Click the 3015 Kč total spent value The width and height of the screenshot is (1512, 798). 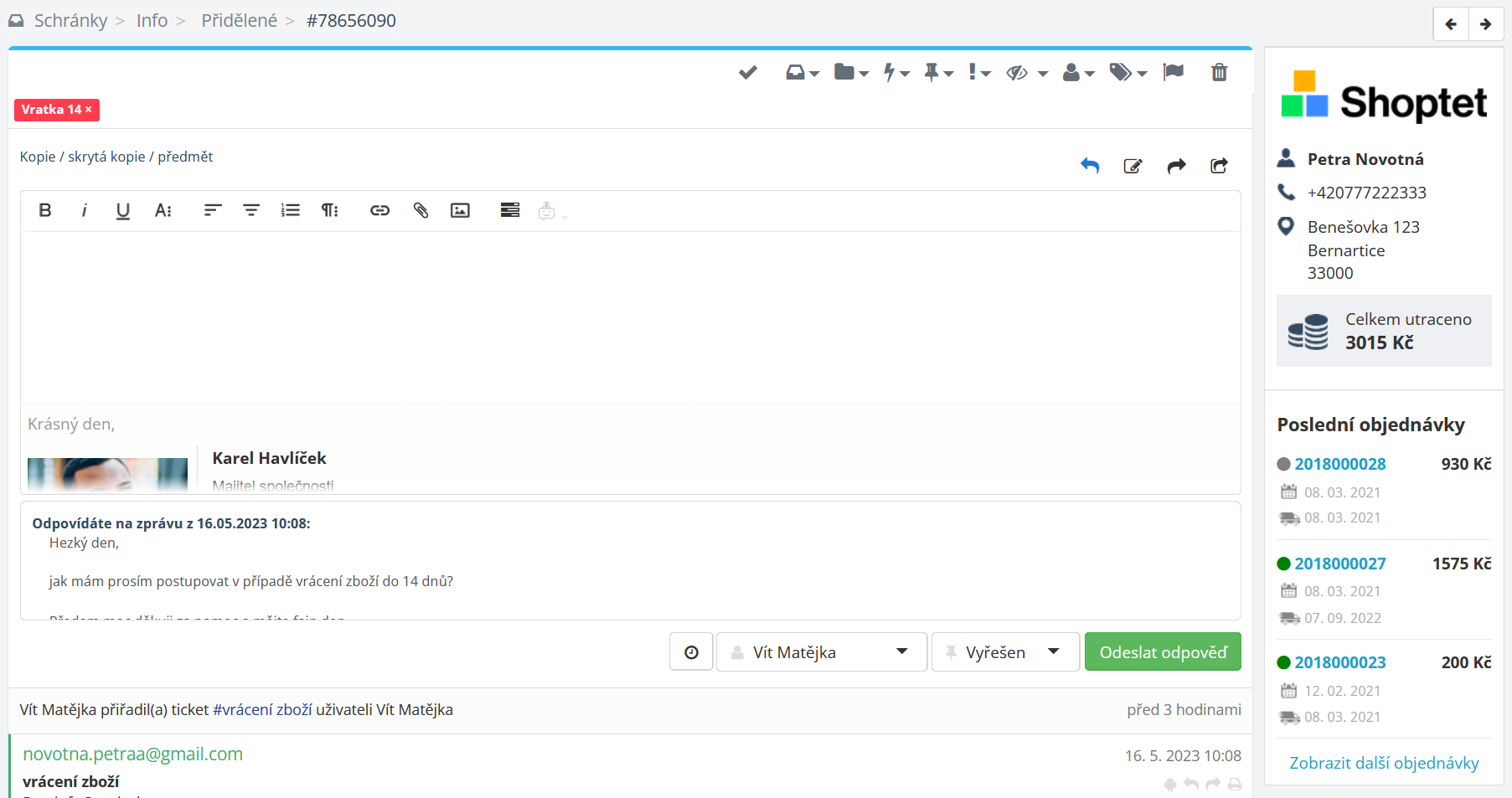1380,342
